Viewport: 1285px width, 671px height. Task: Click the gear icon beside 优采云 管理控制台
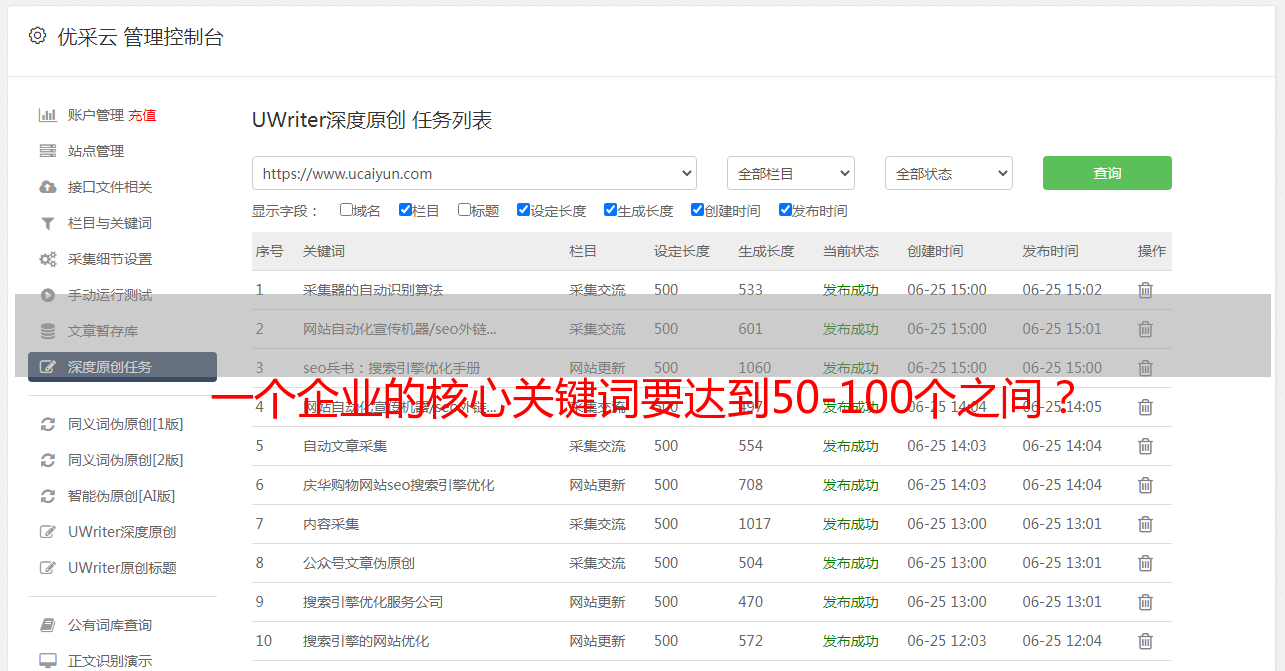click(37, 36)
